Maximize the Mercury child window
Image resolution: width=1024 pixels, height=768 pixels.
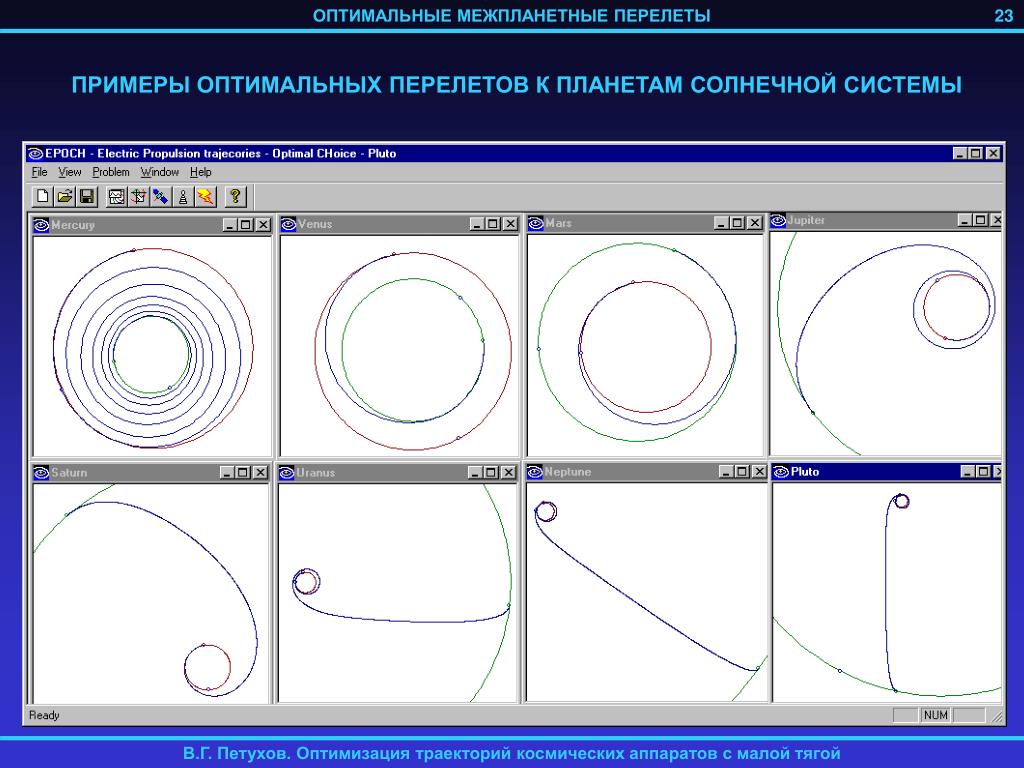pyautogui.click(x=246, y=225)
